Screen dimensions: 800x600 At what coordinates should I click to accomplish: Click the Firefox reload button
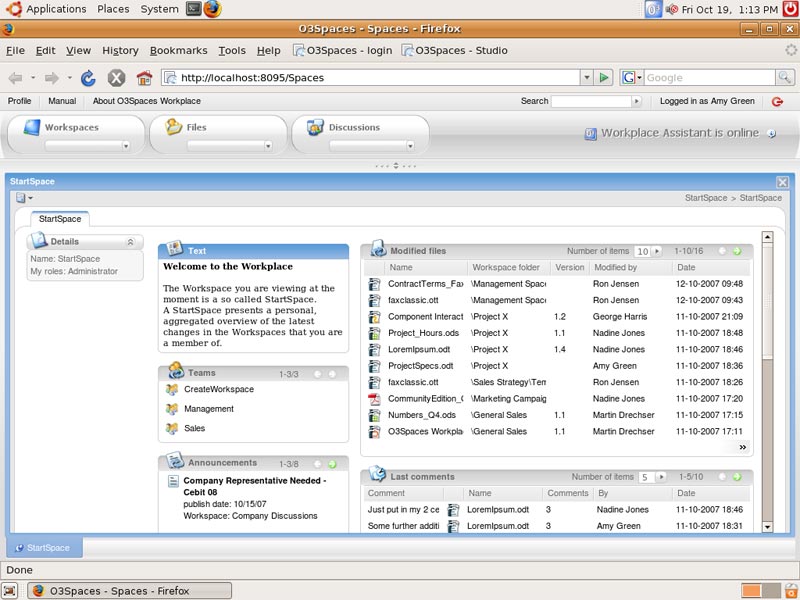tap(88, 78)
